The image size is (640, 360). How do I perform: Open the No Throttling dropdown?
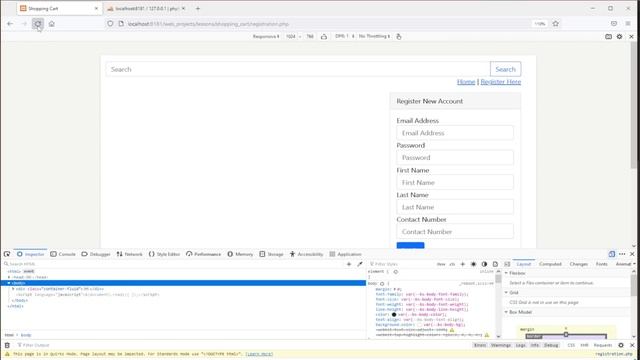(x=374, y=36)
